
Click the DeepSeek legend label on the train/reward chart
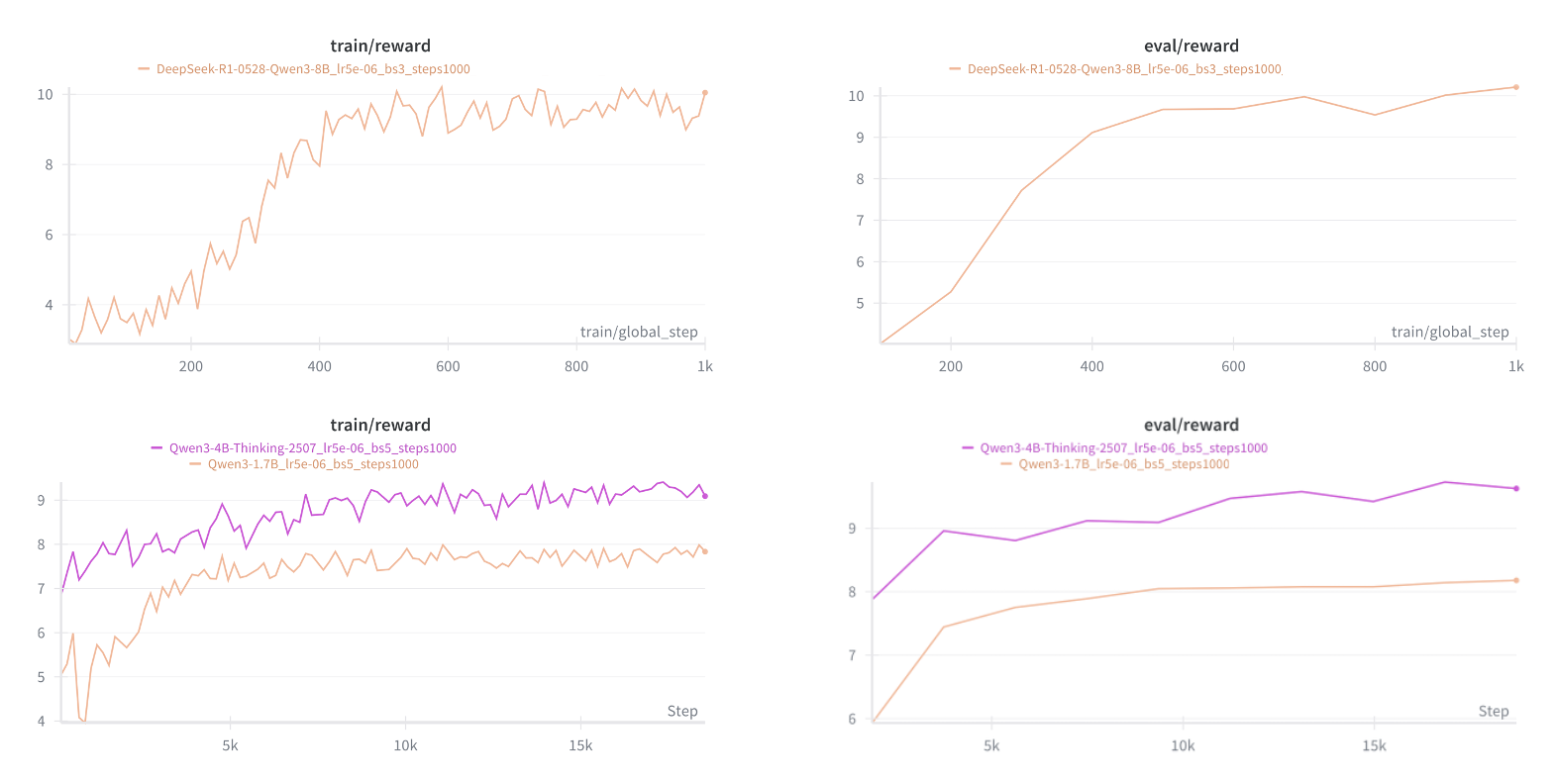tap(313, 69)
